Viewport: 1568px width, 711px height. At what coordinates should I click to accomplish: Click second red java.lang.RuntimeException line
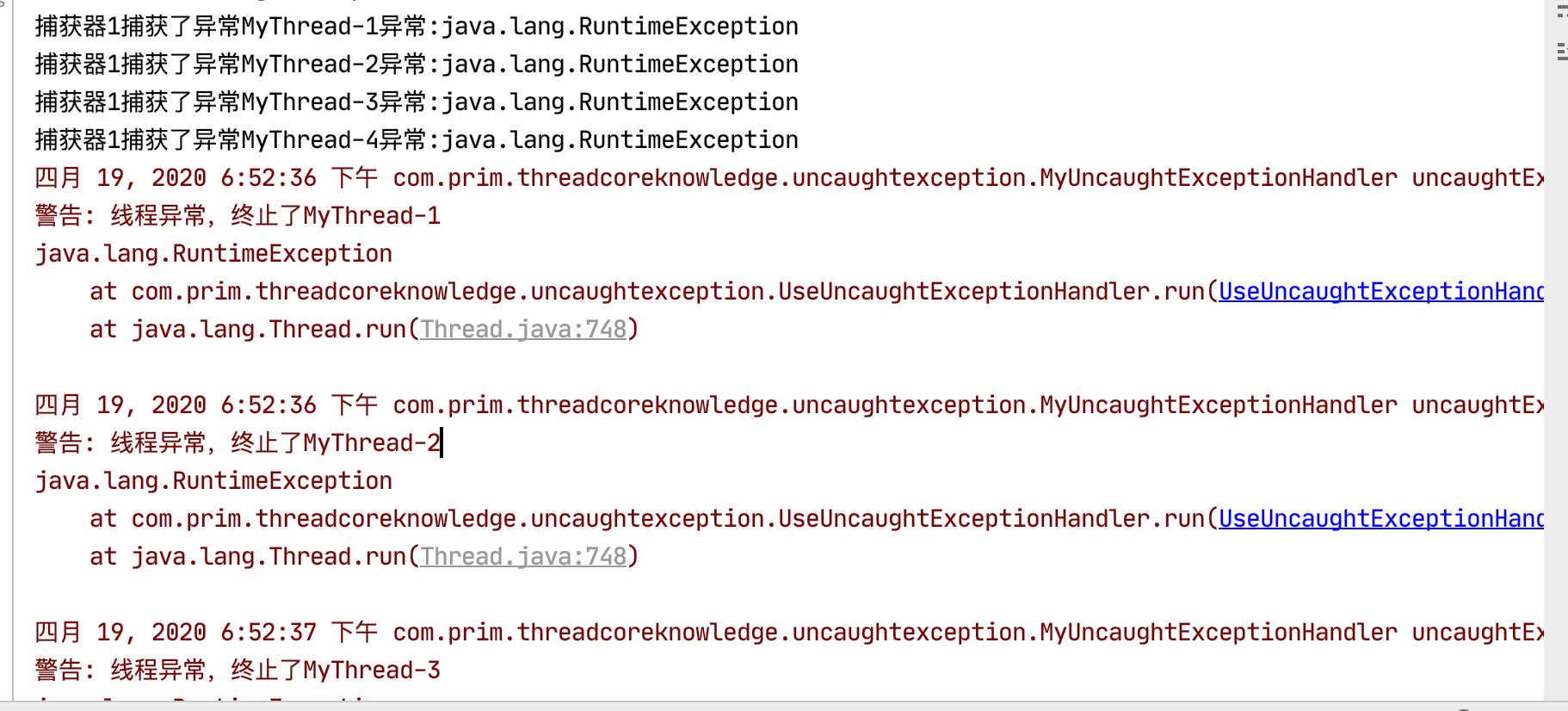(213, 481)
